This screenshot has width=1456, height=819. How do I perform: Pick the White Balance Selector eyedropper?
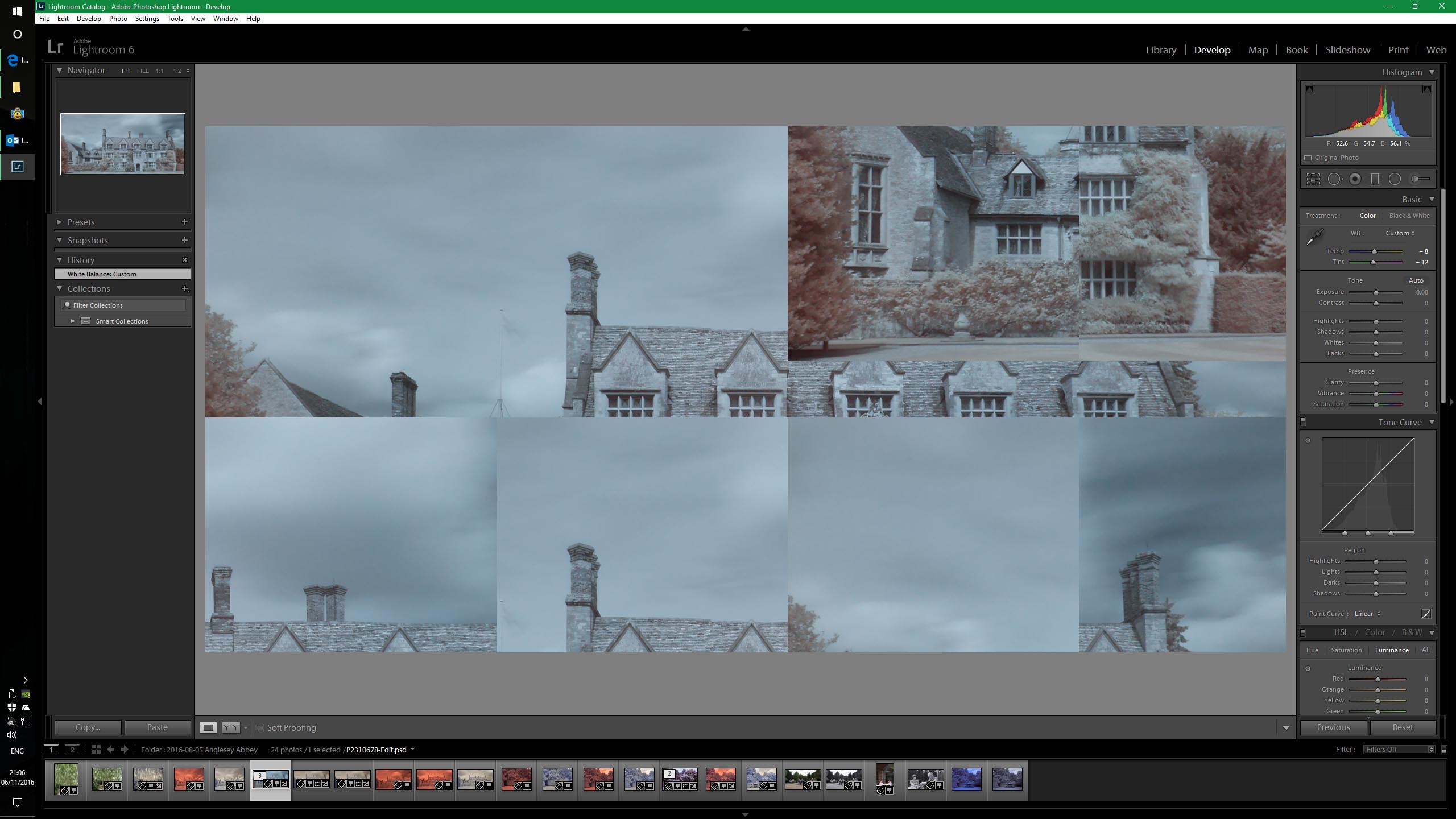[1314, 237]
